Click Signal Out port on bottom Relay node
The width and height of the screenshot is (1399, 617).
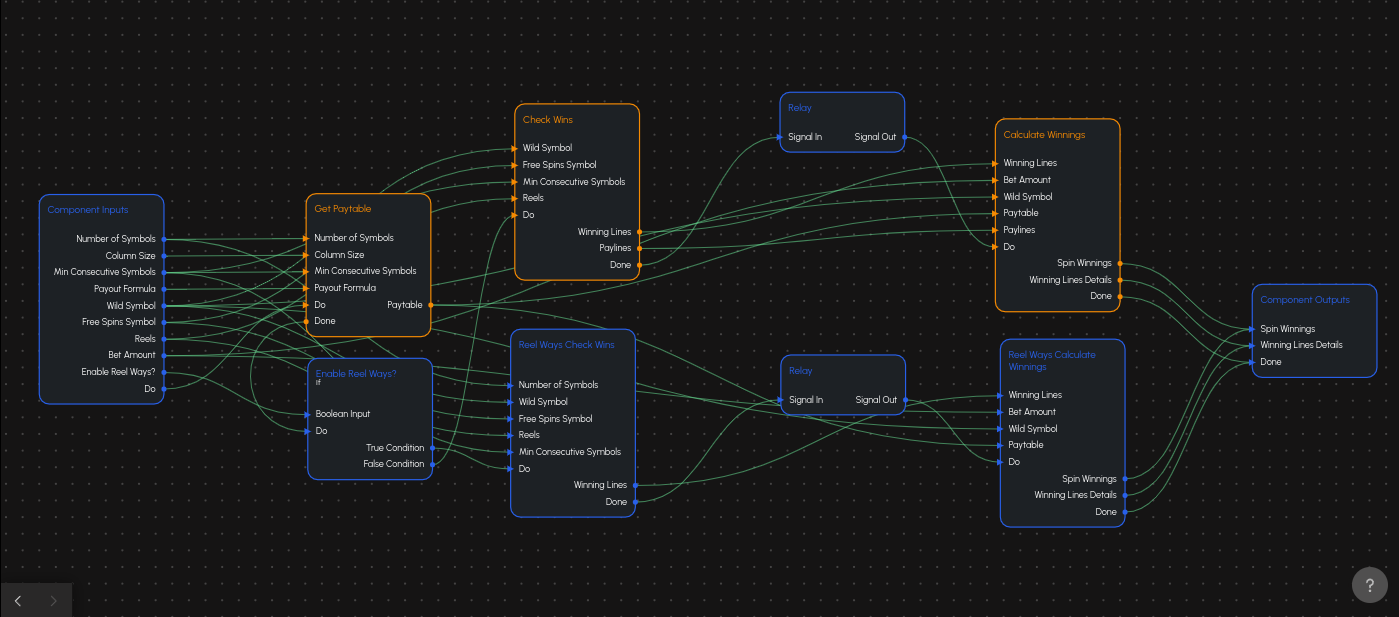904,400
